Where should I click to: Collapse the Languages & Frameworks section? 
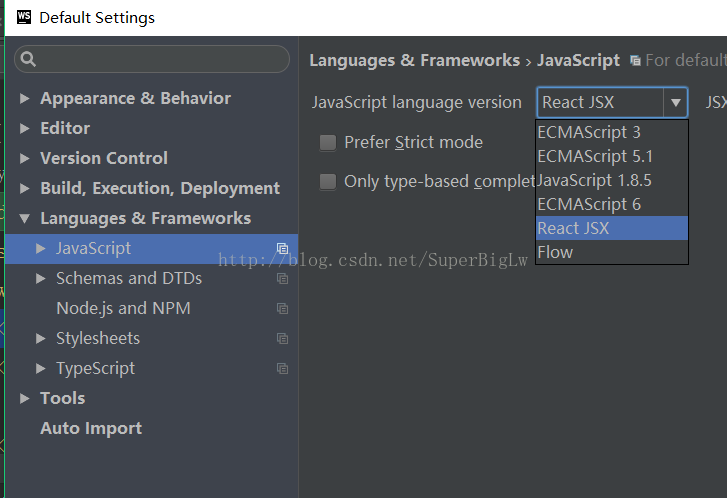25,218
